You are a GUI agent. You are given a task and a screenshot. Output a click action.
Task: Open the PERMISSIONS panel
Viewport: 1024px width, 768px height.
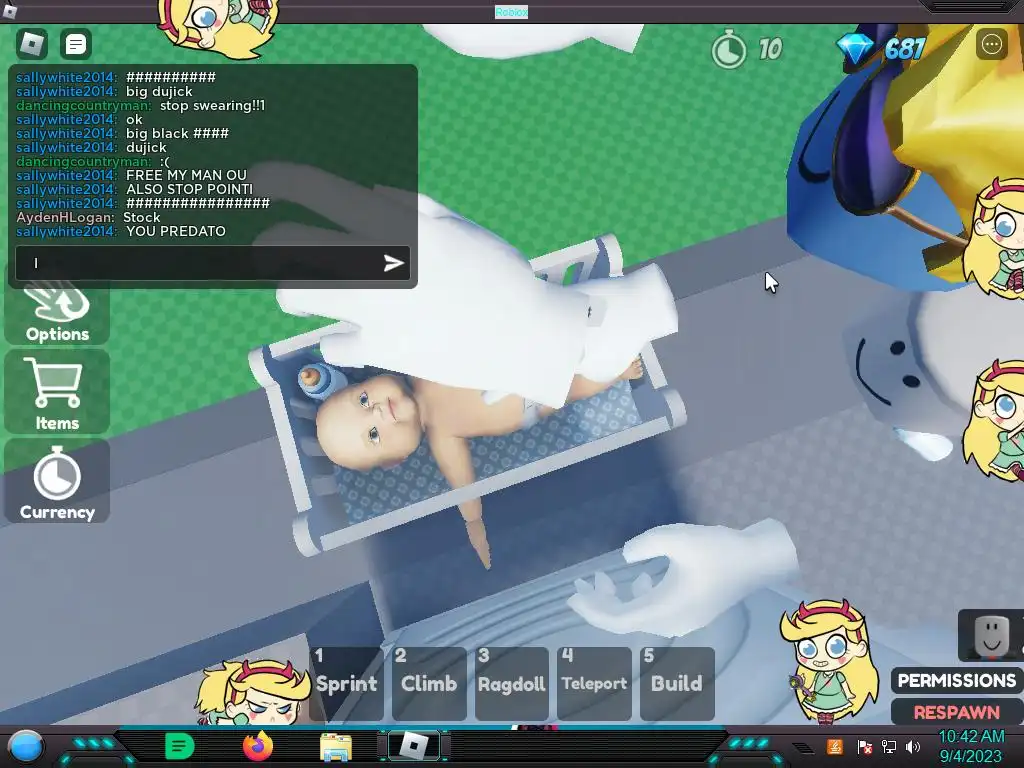pyautogui.click(x=957, y=680)
